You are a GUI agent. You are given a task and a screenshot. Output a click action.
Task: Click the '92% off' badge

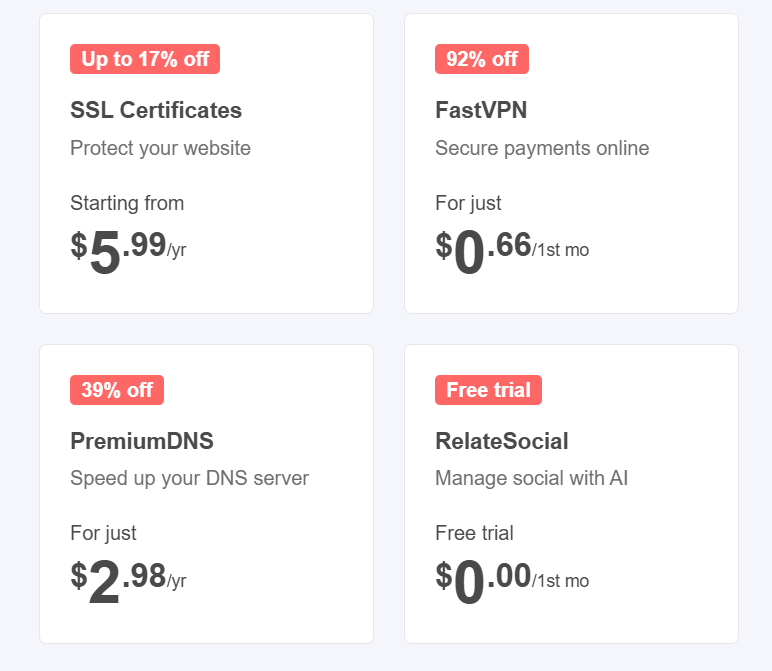point(482,59)
